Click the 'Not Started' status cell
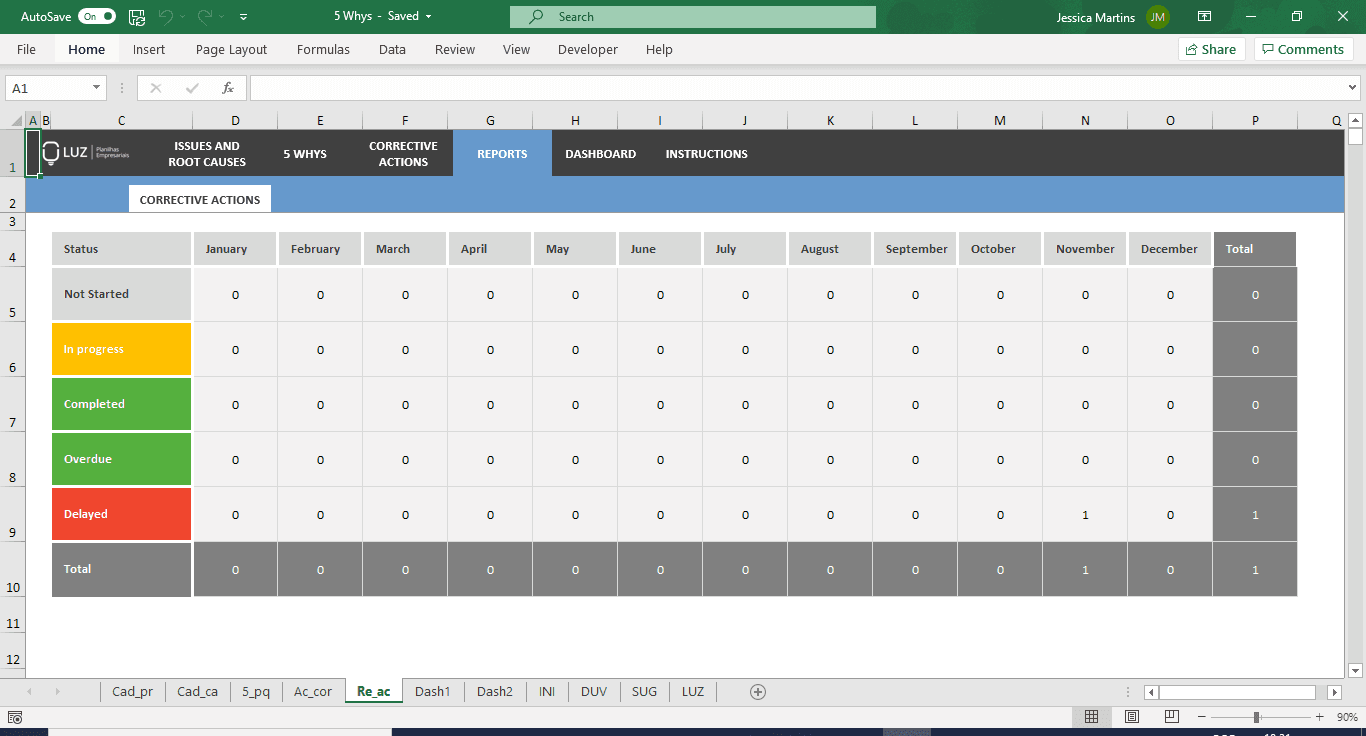Screen dimensions: 1366x736 click(x=121, y=294)
